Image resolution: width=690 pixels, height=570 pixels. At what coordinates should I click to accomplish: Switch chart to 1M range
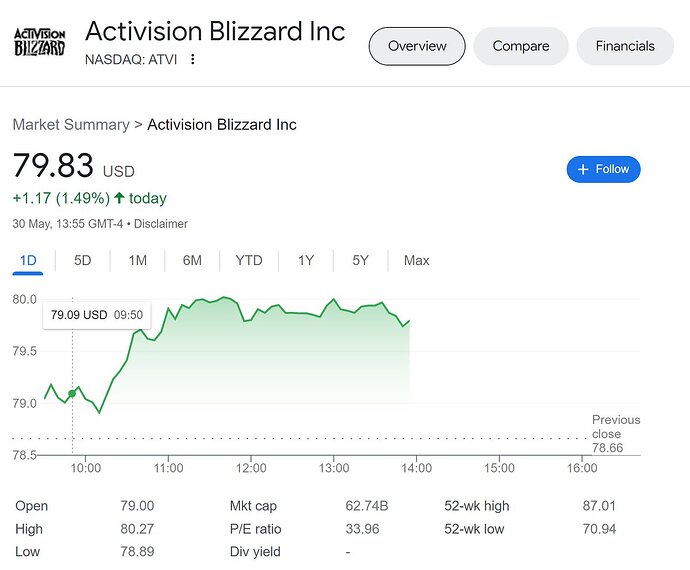tap(138, 261)
